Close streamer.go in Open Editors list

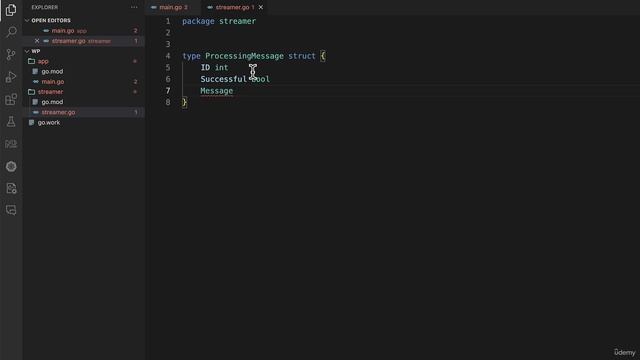[37, 41]
